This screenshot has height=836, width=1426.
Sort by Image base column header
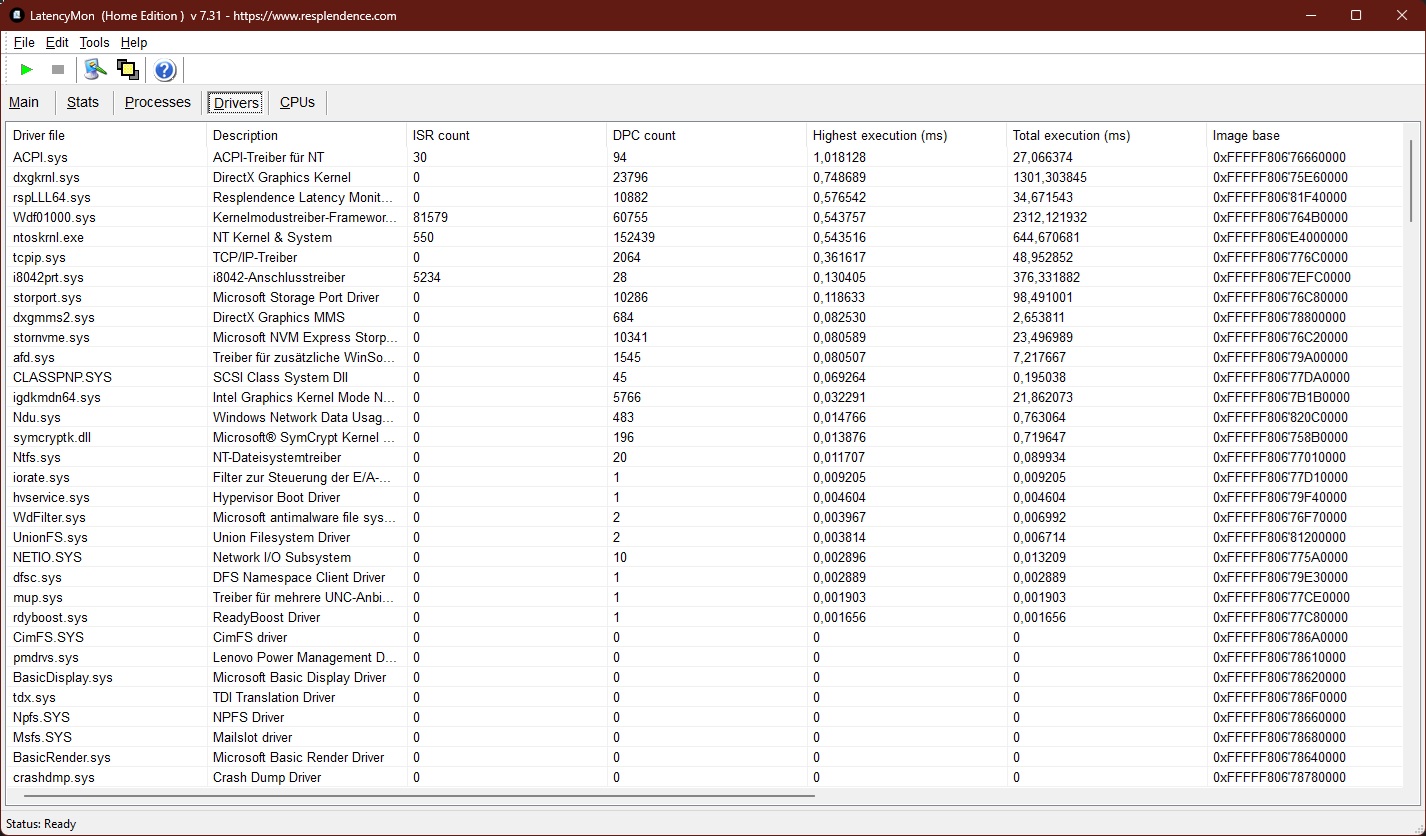point(1305,135)
